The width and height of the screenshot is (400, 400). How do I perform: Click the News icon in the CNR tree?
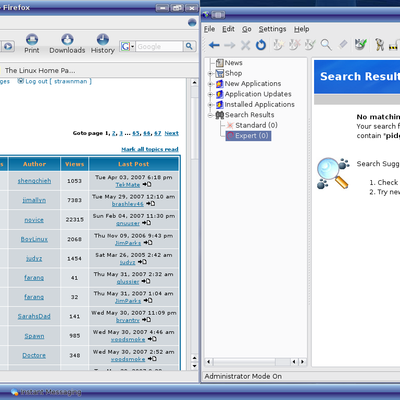click(x=219, y=63)
